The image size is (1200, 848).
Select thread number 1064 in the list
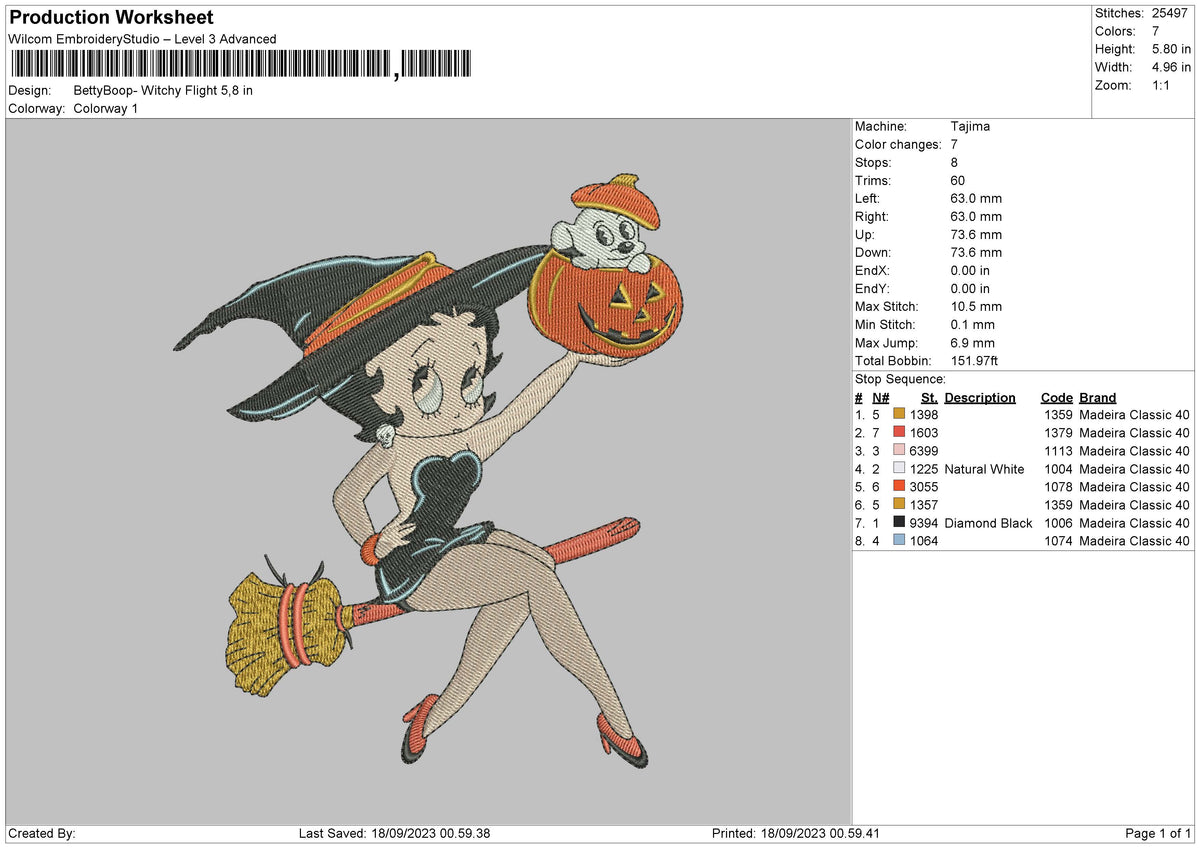click(924, 540)
